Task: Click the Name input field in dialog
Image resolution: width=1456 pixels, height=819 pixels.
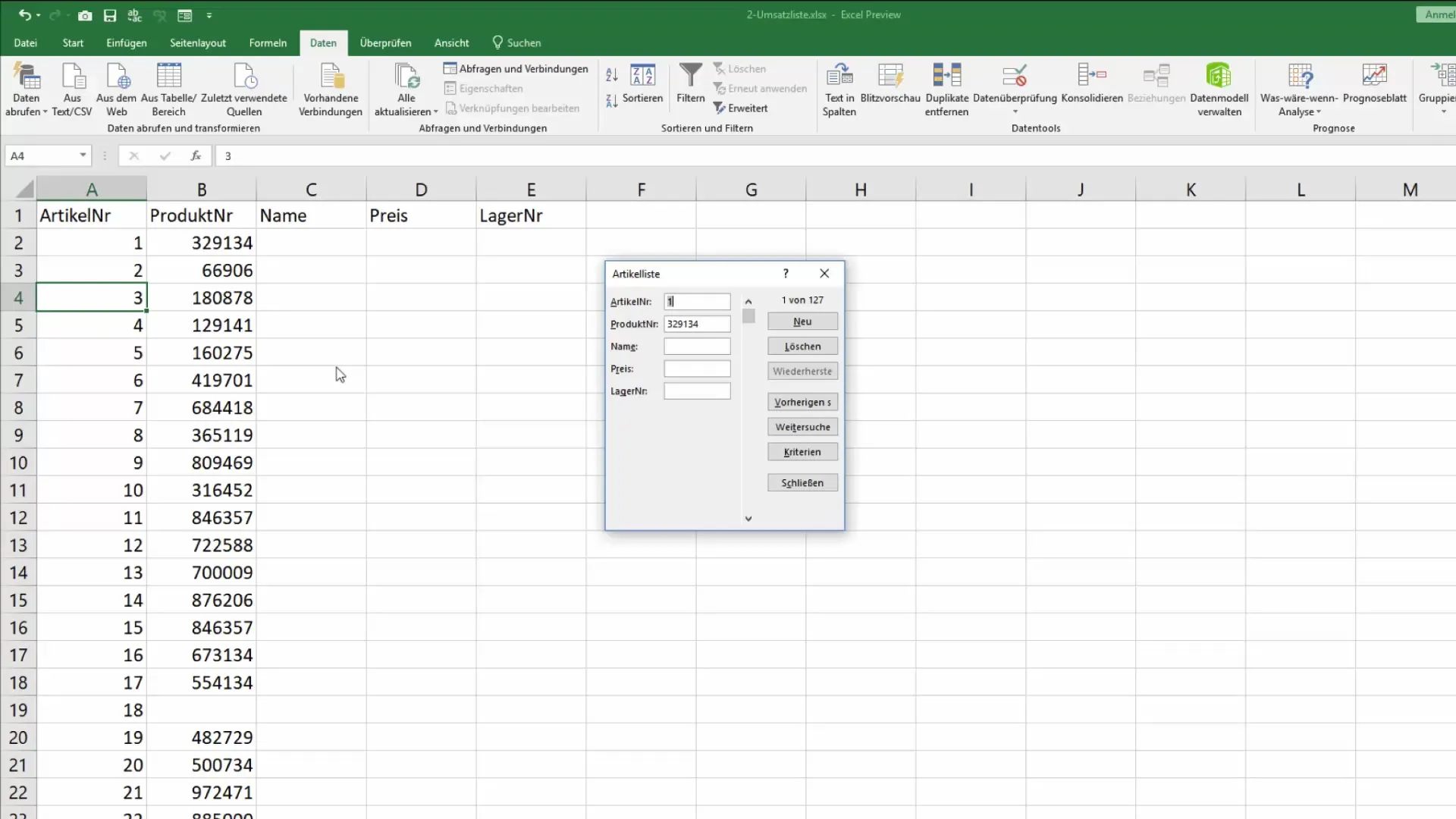Action: pyautogui.click(x=697, y=347)
